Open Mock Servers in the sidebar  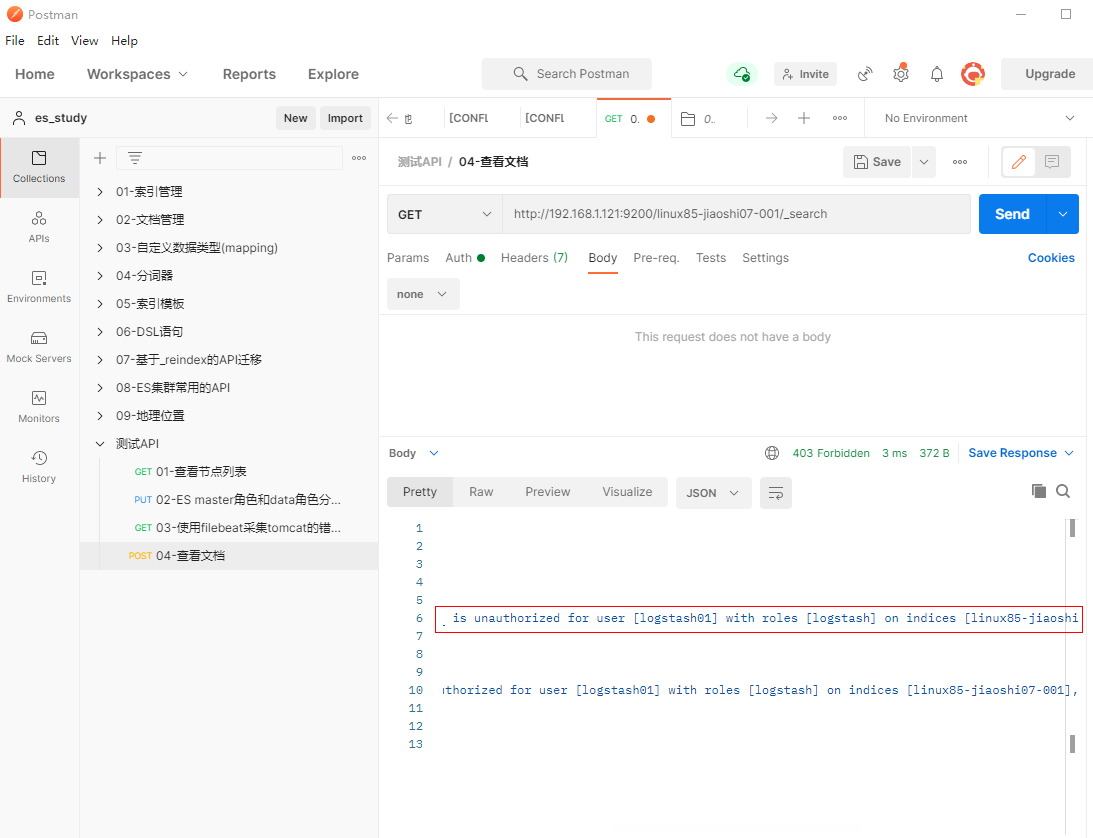[x=39, y=346]
